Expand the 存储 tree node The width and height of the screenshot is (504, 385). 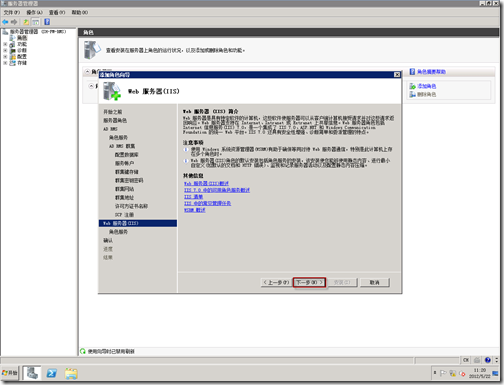(x=5, y=63)
